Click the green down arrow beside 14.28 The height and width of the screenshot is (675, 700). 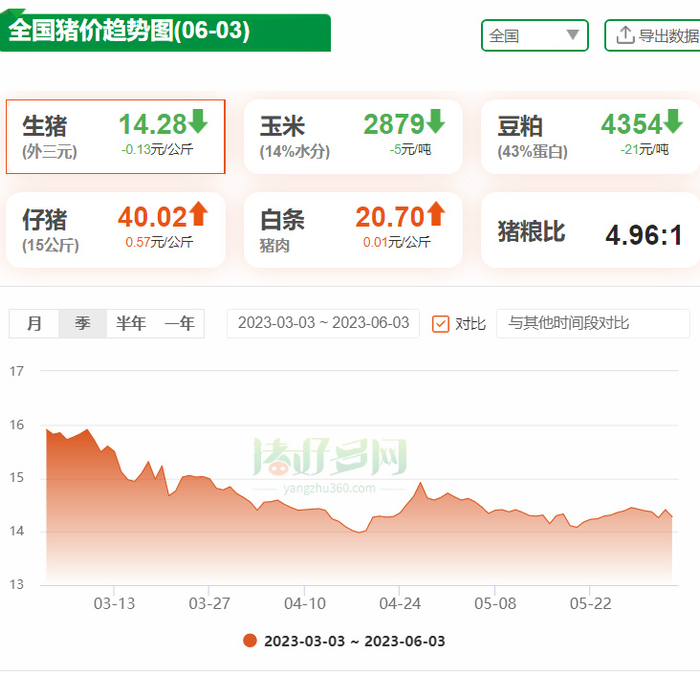click(198, 121)
